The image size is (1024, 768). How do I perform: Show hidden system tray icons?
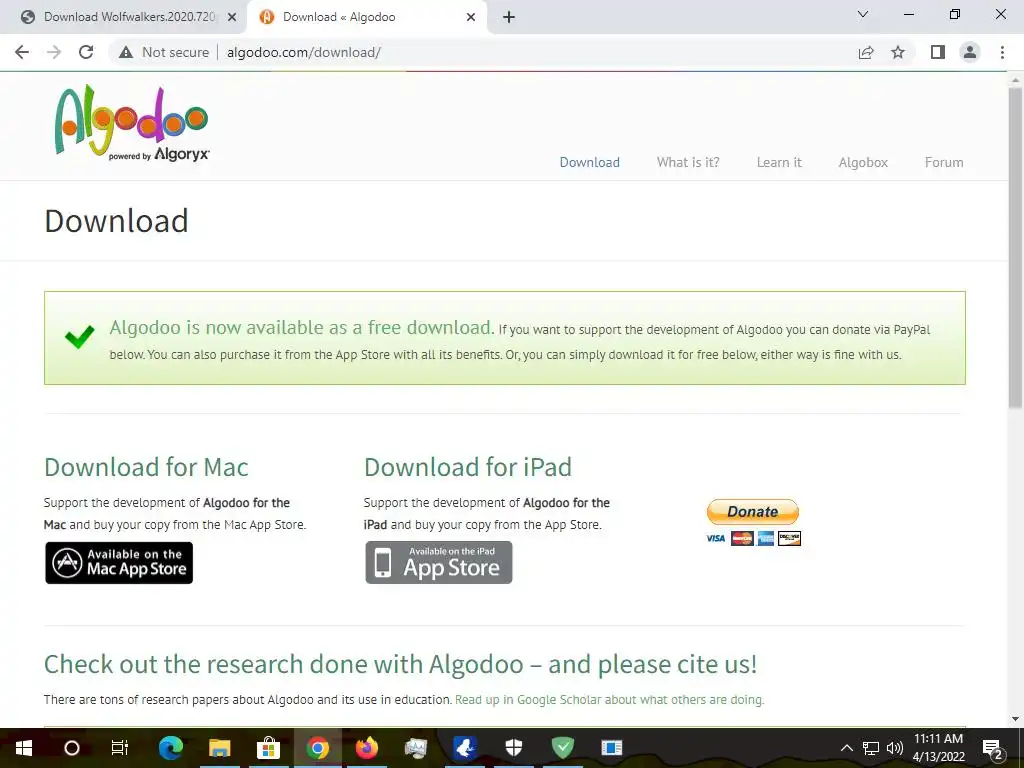[846, 748]
